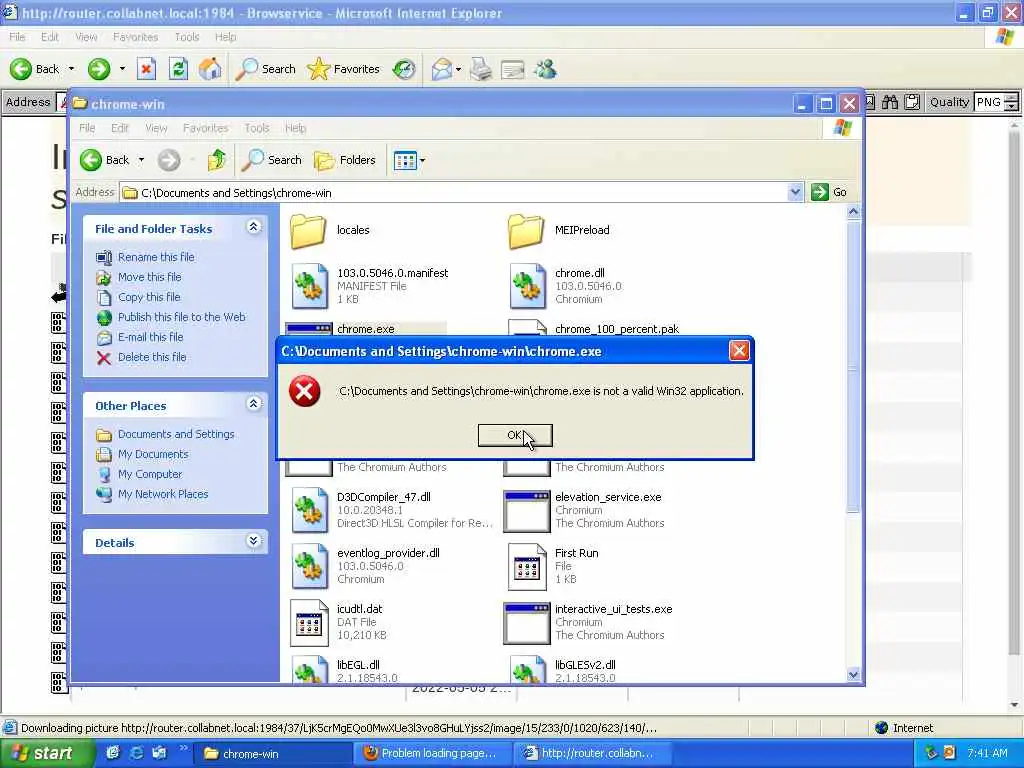The image size is (1024, 768).
Task: Click the IE Refresh toolbar icon
Action: click(178, 69)
